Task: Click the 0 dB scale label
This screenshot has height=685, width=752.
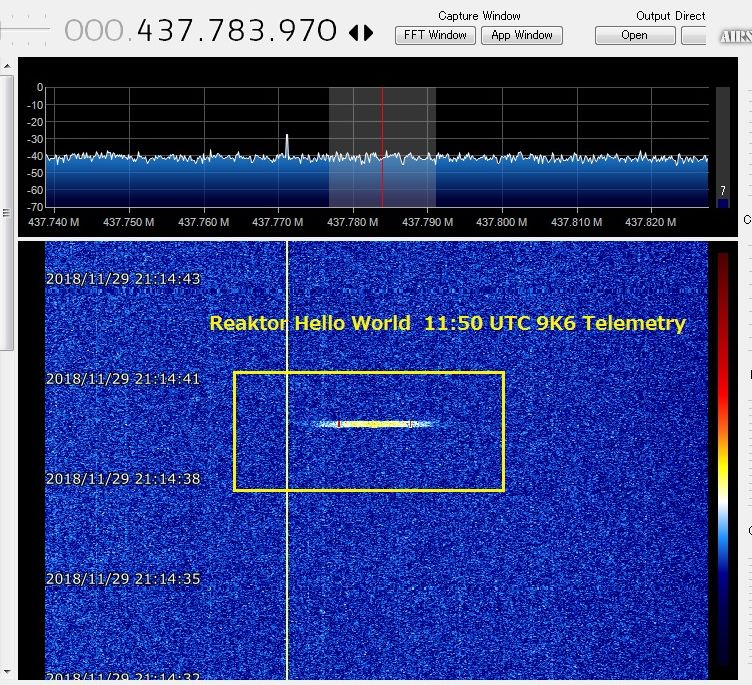Action: 40,87
